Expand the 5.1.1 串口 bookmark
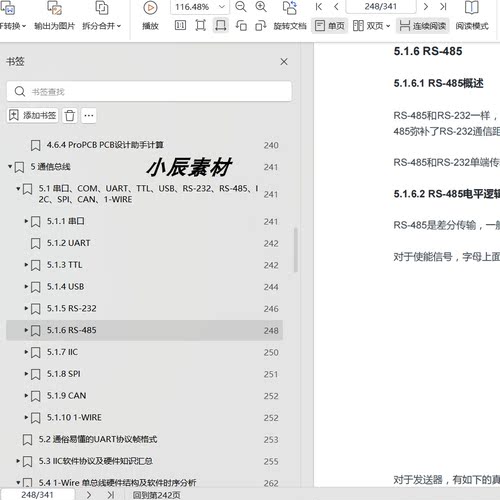This screenshot has width=500, height=500. (x=26, y=221)
